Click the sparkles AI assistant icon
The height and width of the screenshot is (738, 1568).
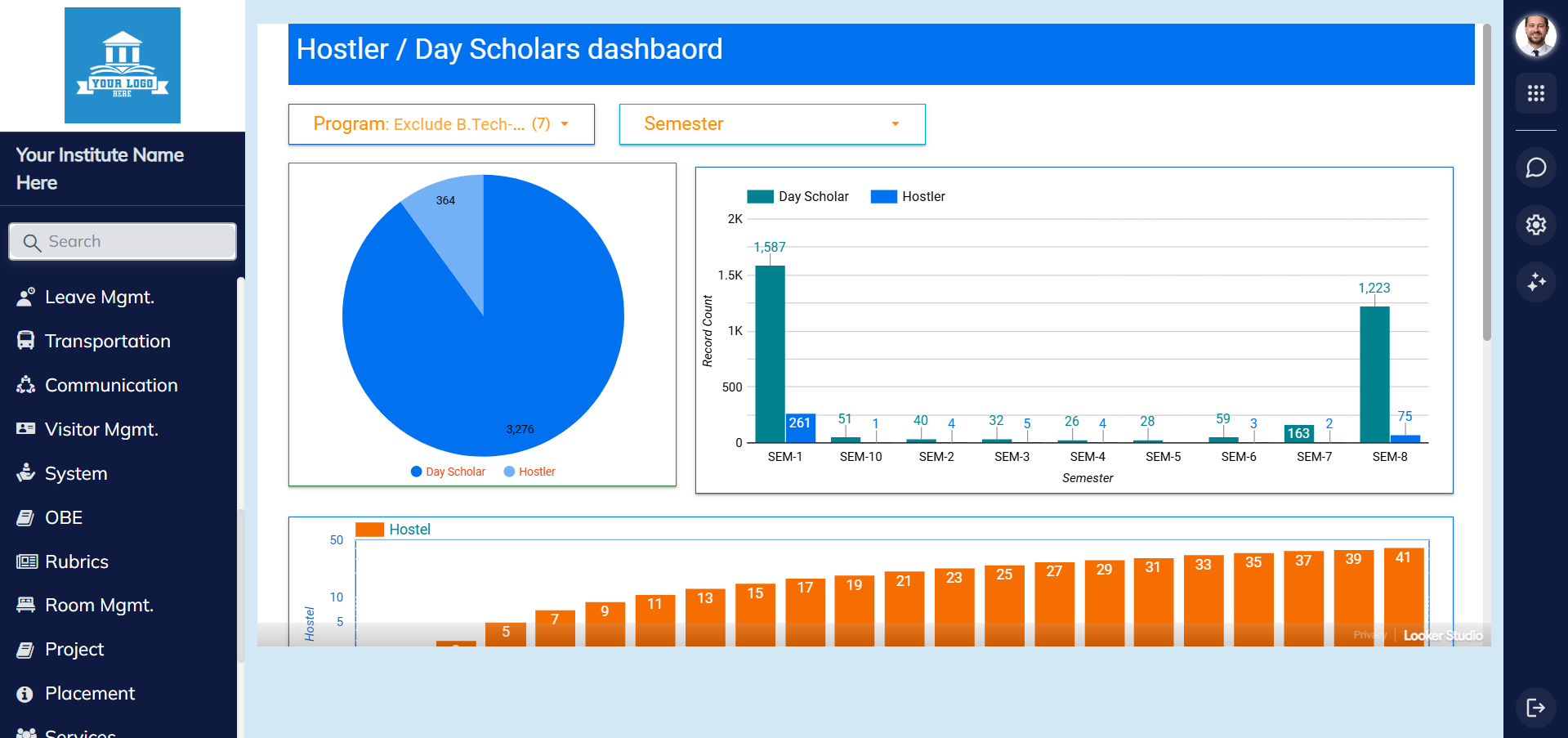coord(1536,282)
